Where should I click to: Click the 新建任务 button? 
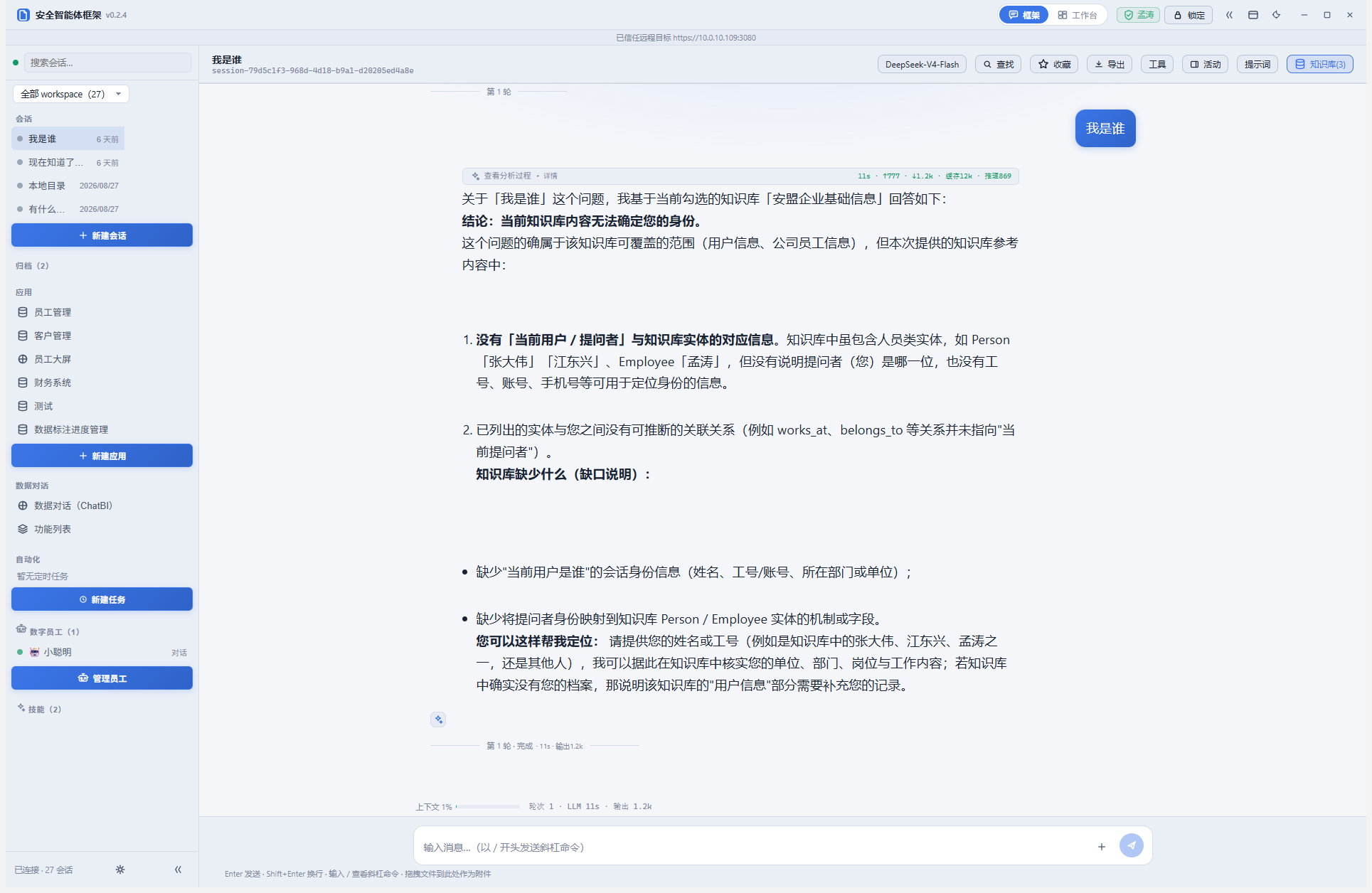pyautogui.click(x=102, y=599)
